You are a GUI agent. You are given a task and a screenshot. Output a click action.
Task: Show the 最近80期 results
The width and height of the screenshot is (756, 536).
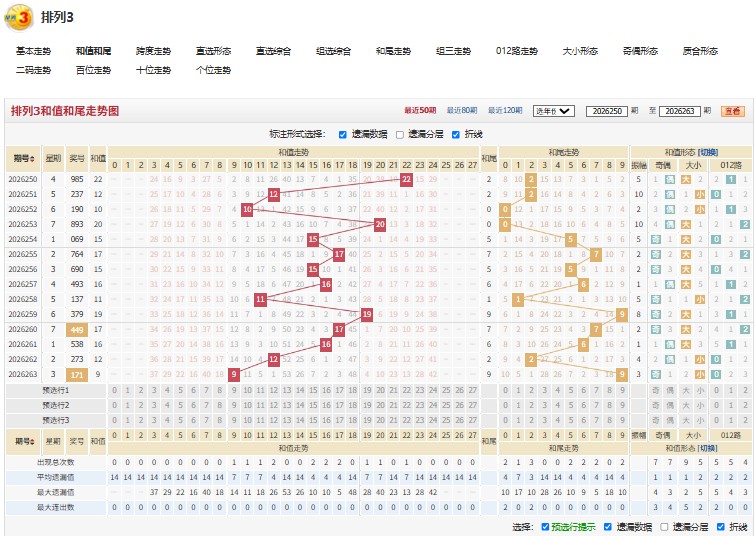pos(462,110)
